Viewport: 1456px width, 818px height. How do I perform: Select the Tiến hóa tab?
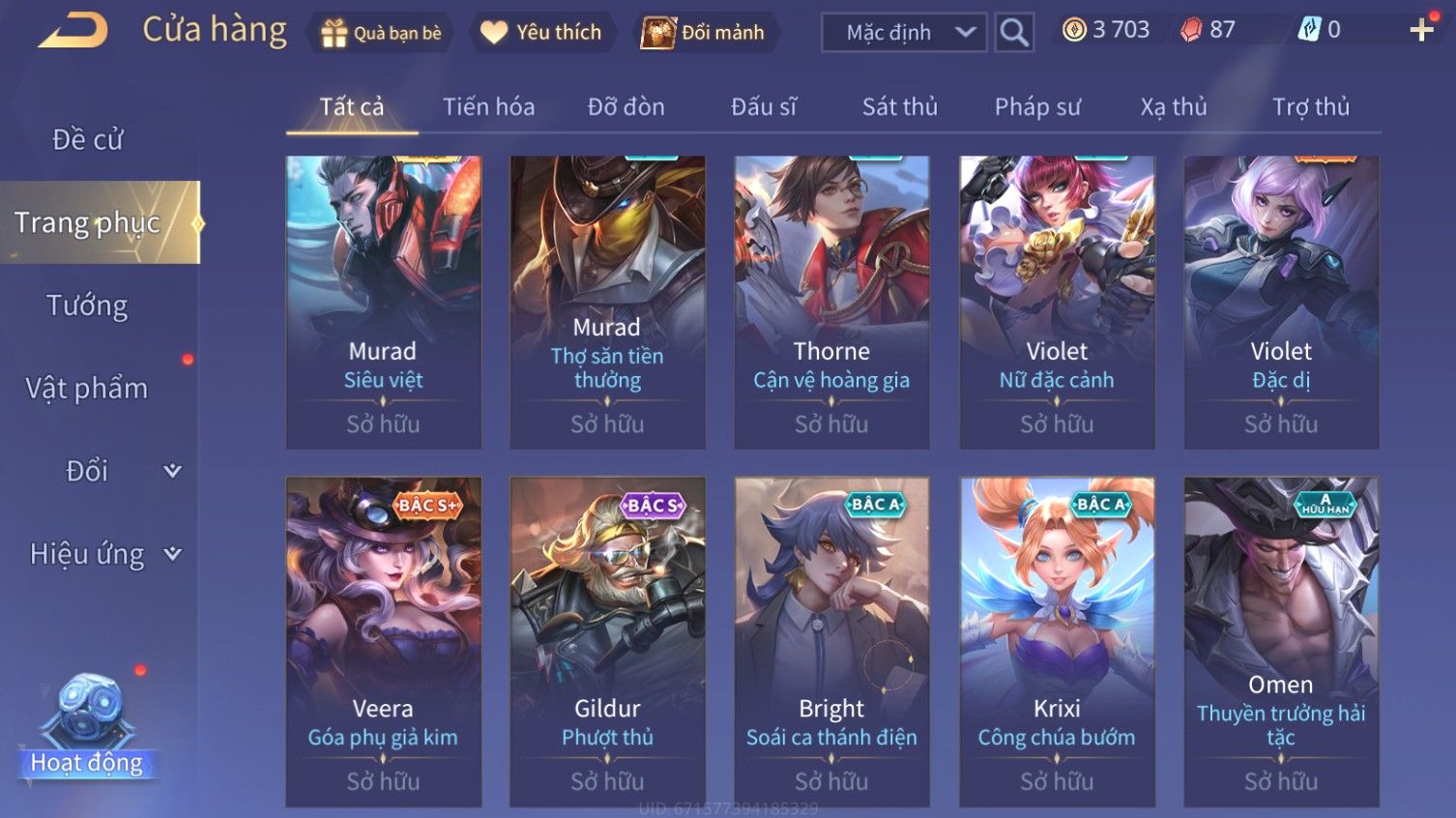point(488,106)
